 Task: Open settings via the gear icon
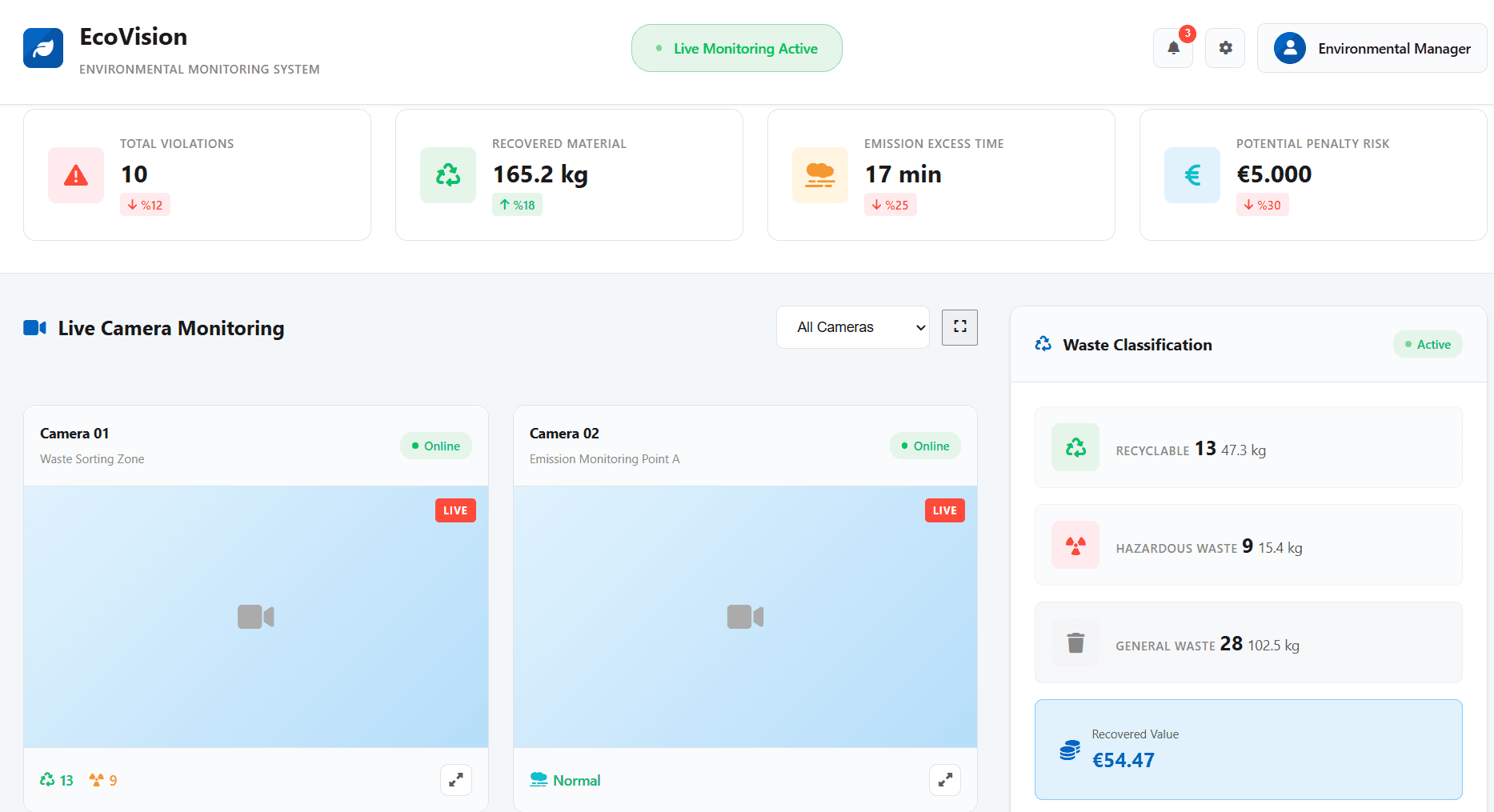pos(1225,48)
